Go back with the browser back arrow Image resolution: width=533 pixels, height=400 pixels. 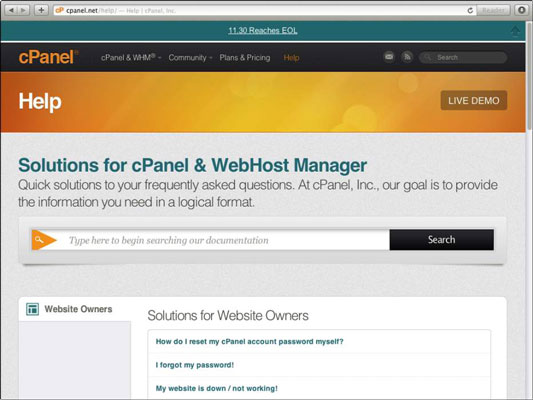tap(11, 10)
